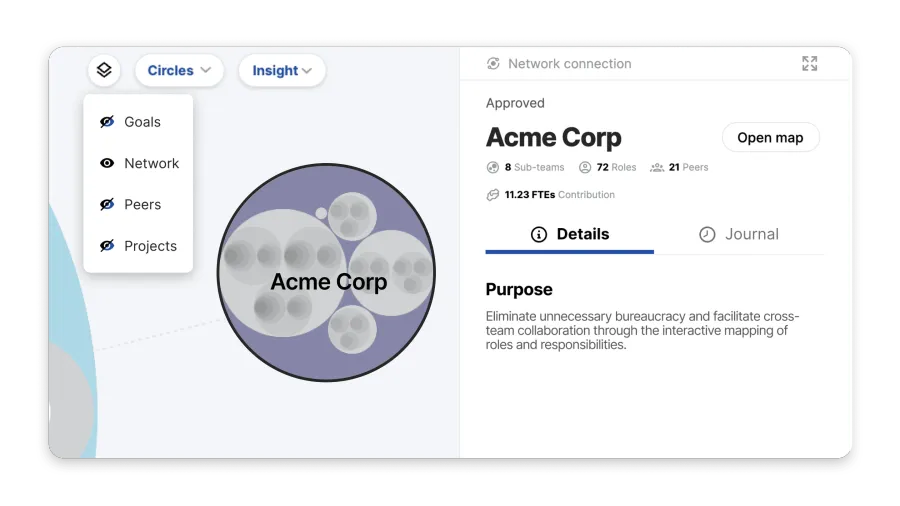
Task: Click the layers stack icon button
Action: pos(104,71)
